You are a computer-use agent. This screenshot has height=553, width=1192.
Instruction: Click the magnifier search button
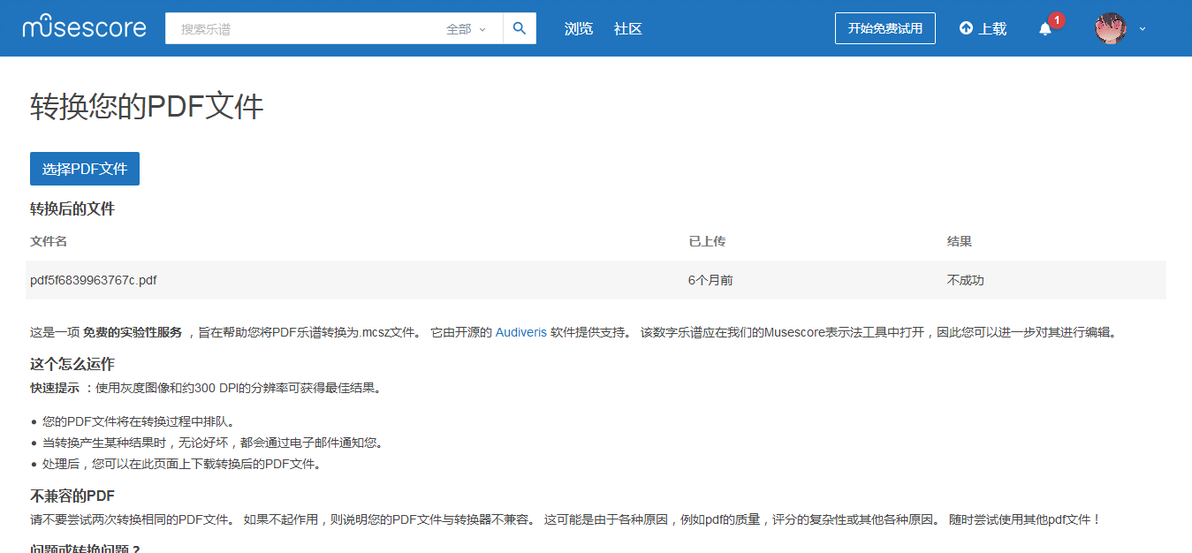coord(519,29)
